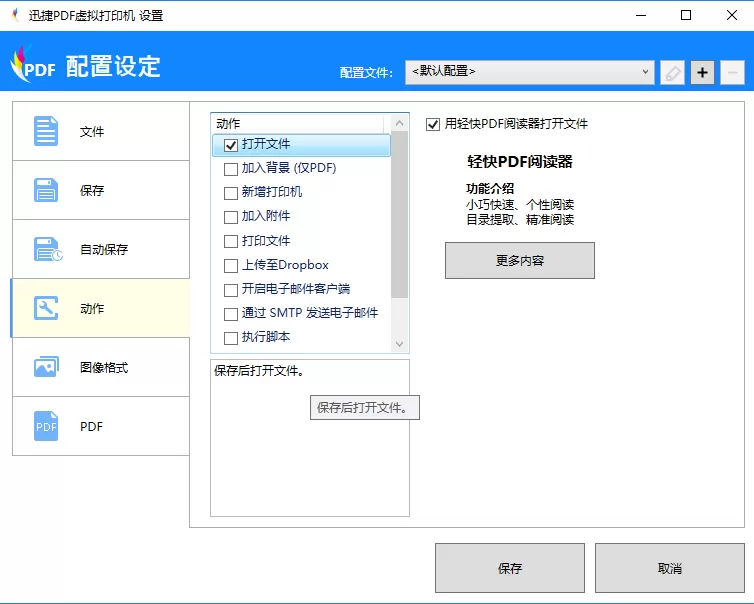Screen dimensions: 754x604
Task: Click the bottom 保存 button
Action: click(x=510, y=568)
